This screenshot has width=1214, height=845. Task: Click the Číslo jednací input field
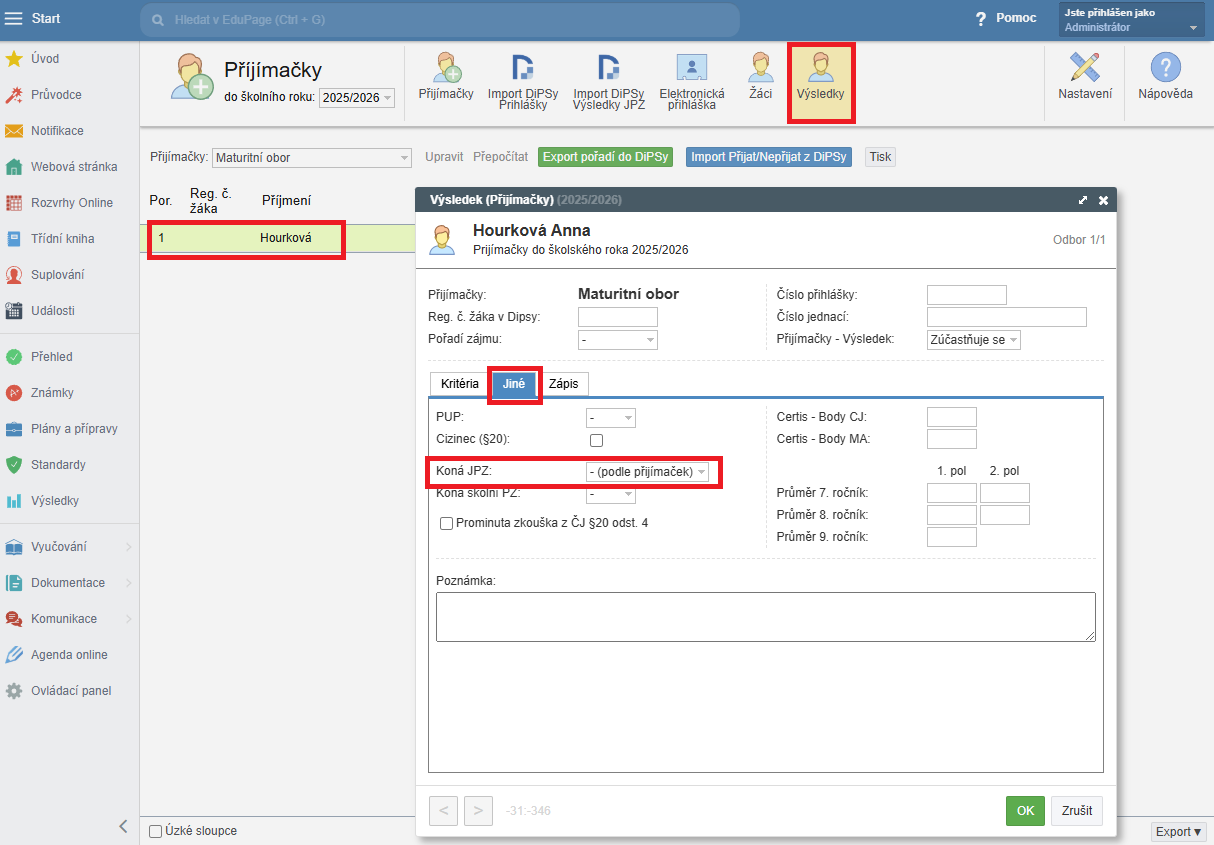pos(1006,317)
